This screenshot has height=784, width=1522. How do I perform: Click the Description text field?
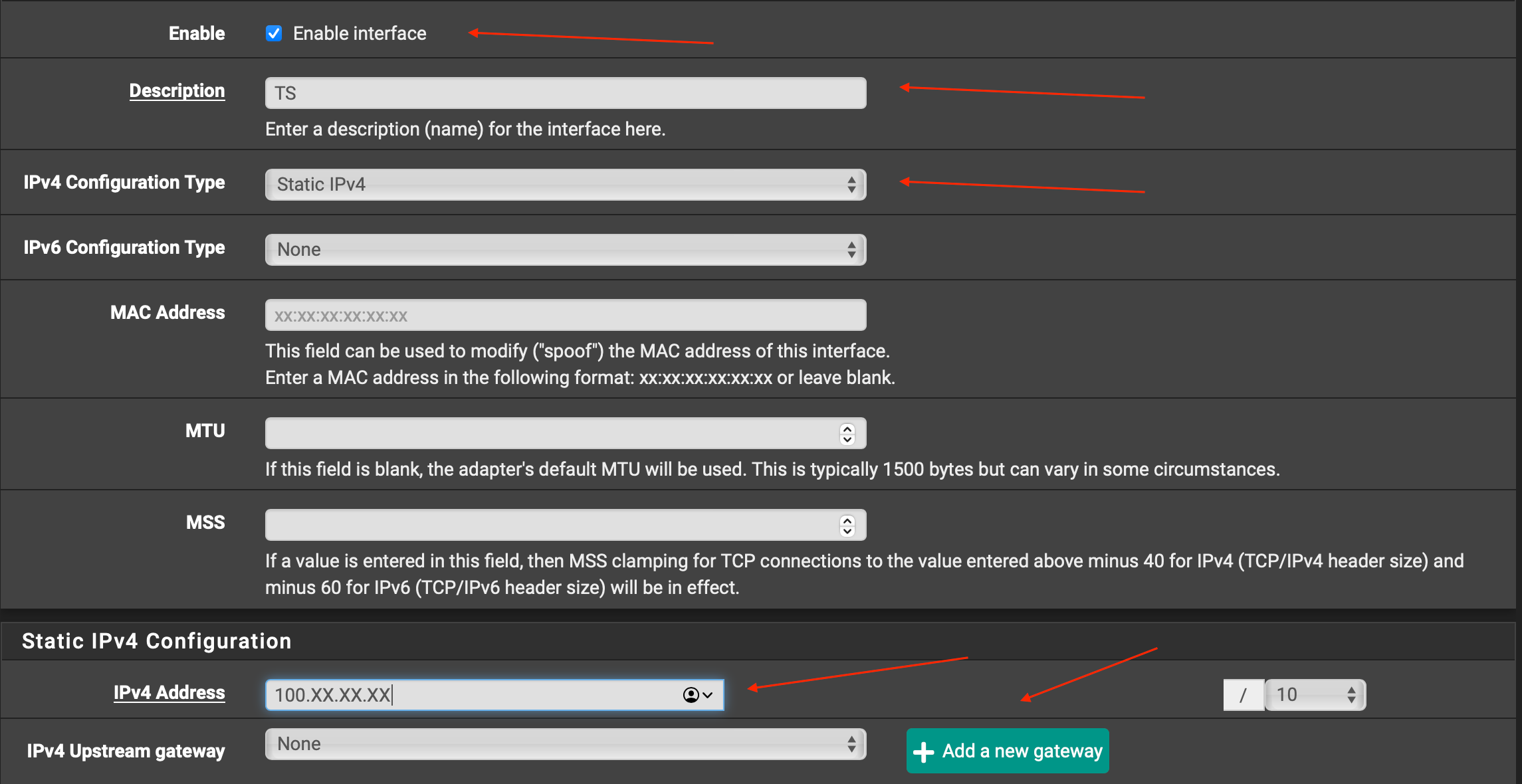coord(565,93)
